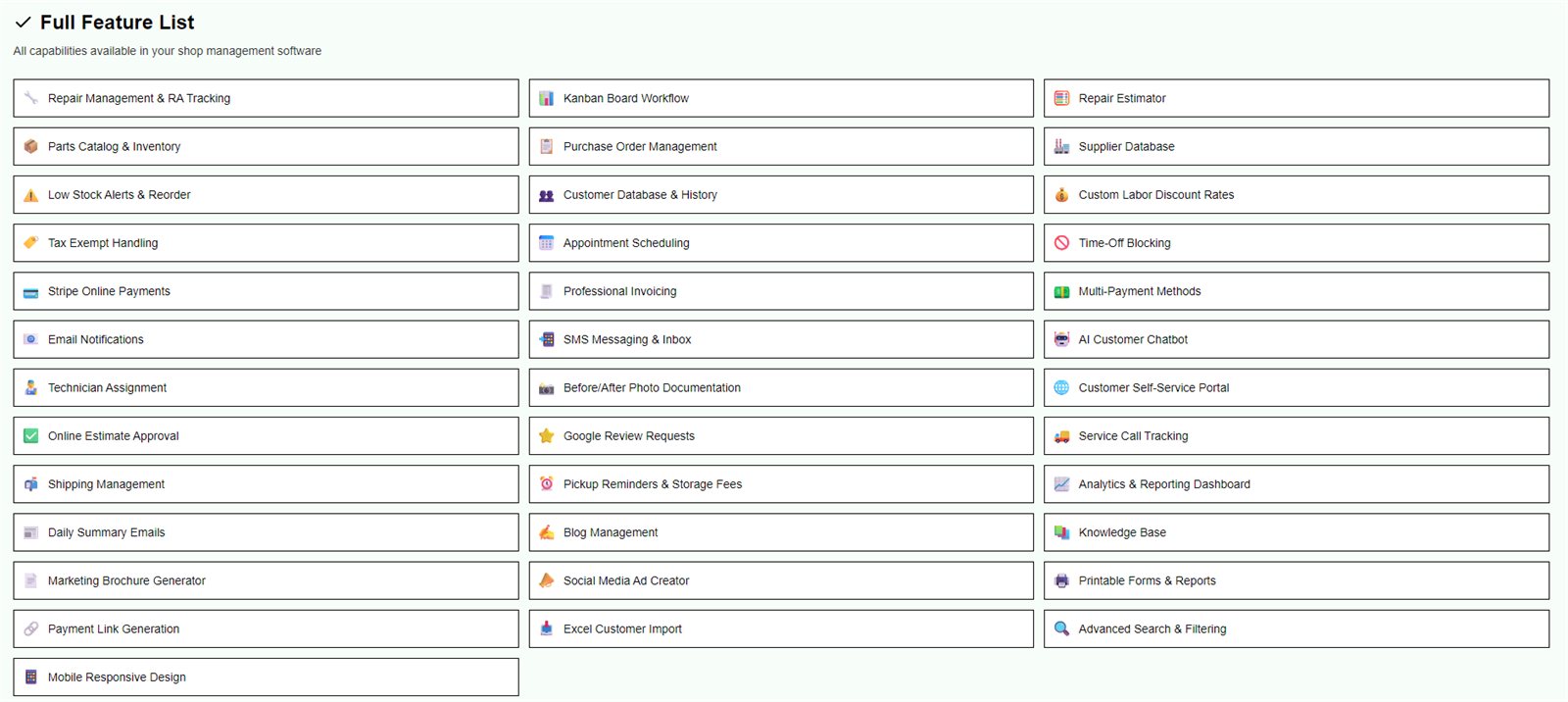Select the Full Feature List heading

click(x=117, y=23)
